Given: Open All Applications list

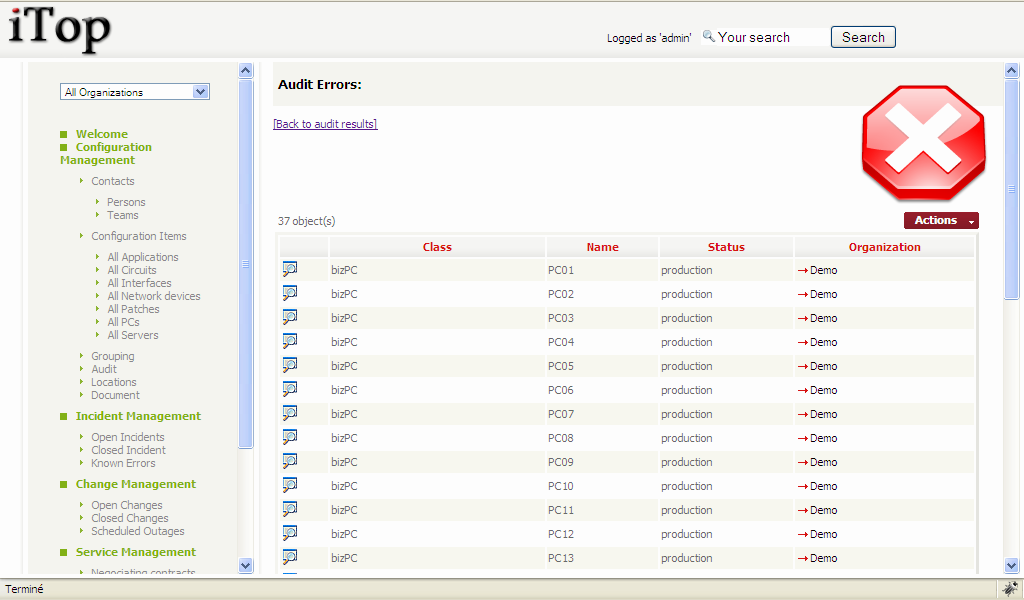Looking at the screenshot, I should click(142, 257).
